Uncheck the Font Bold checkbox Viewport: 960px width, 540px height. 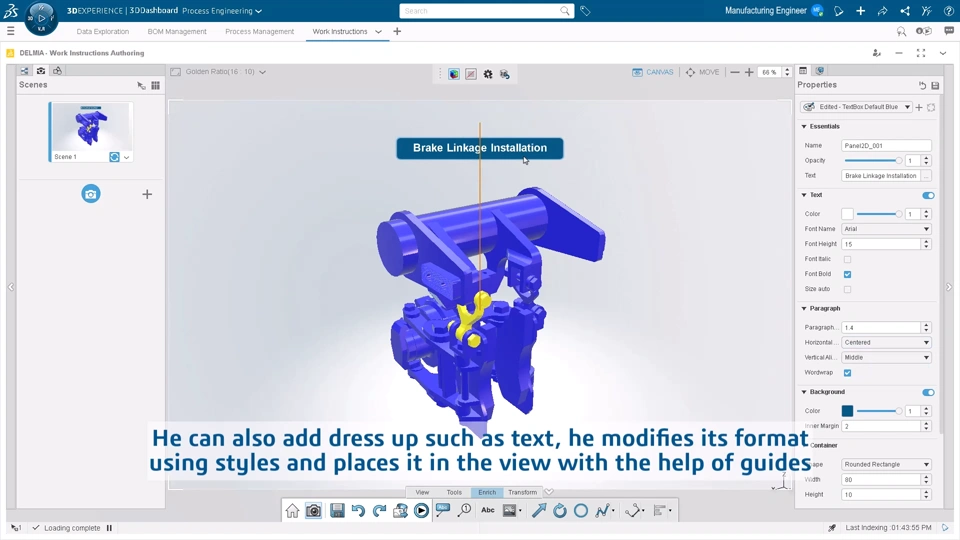click(x=847, y=274)
